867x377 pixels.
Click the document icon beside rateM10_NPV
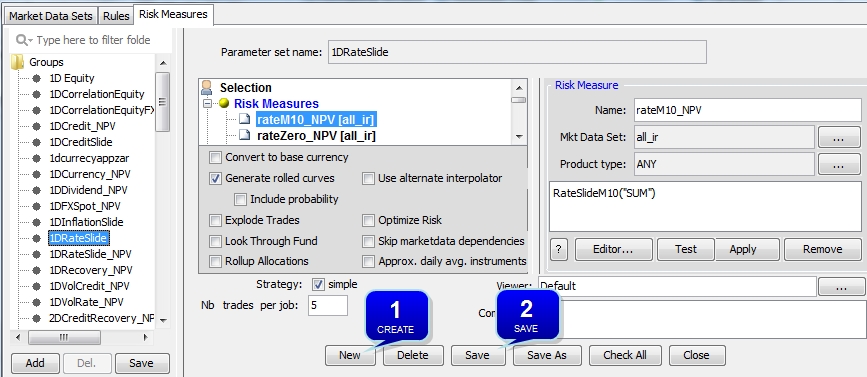pyautogui.click(x=245, y=119)
